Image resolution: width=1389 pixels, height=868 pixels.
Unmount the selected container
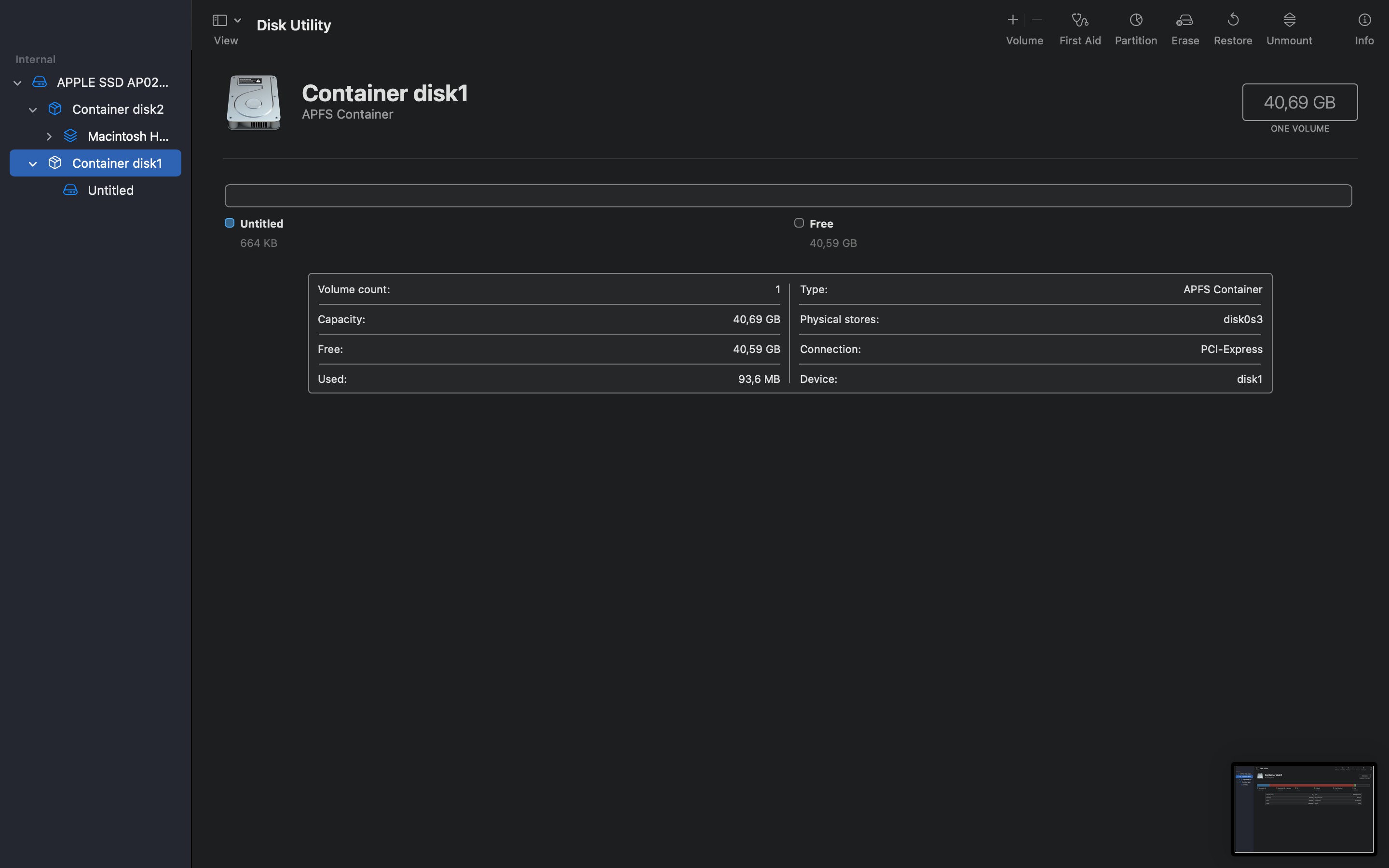pos(1289,27)
